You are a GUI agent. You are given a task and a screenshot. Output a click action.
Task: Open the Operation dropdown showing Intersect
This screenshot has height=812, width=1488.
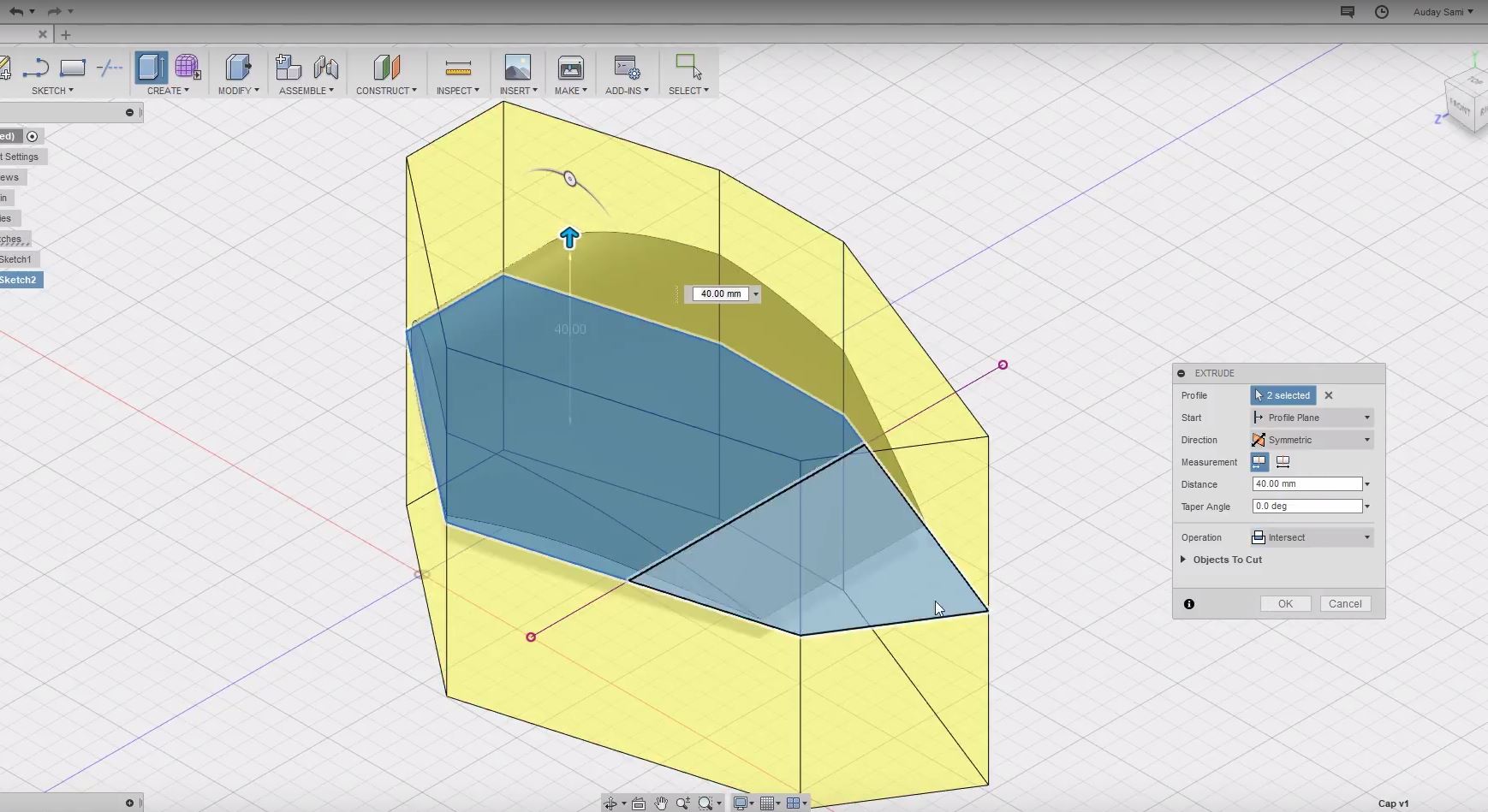(x=1312, y=537)
